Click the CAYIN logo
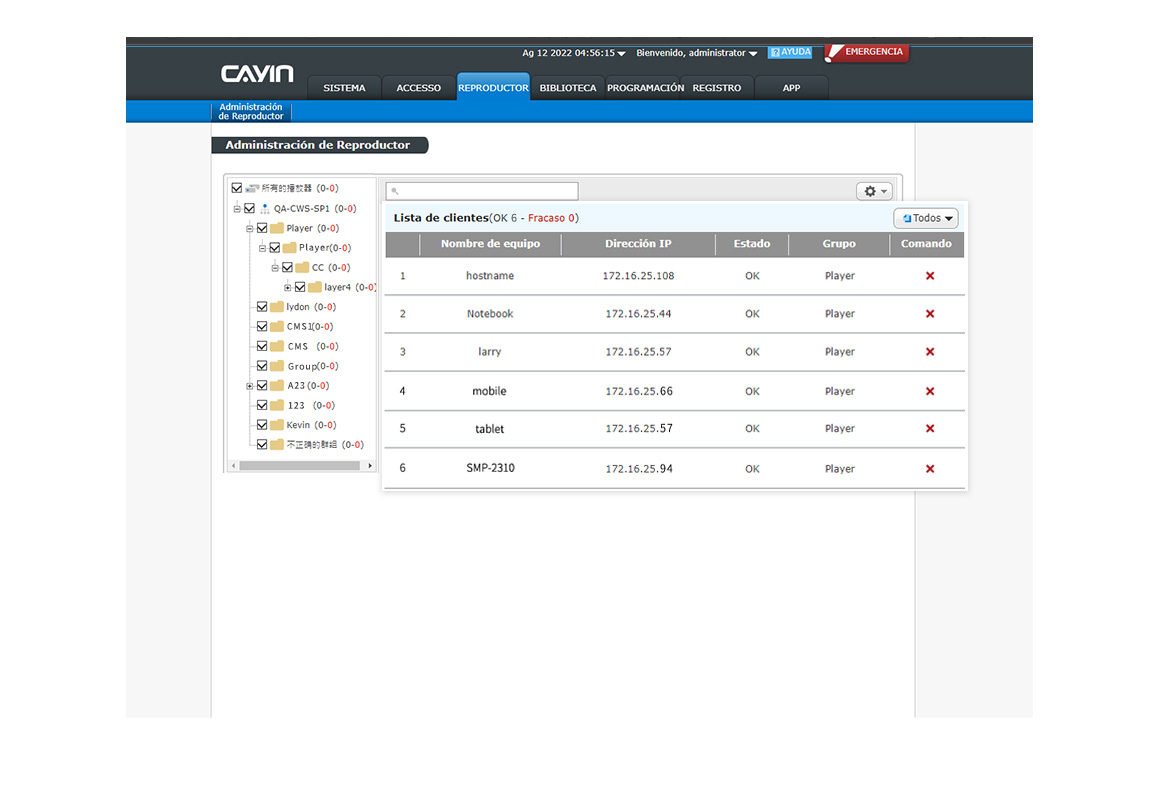Screen dimensions: 1172x810 [257, 73]
